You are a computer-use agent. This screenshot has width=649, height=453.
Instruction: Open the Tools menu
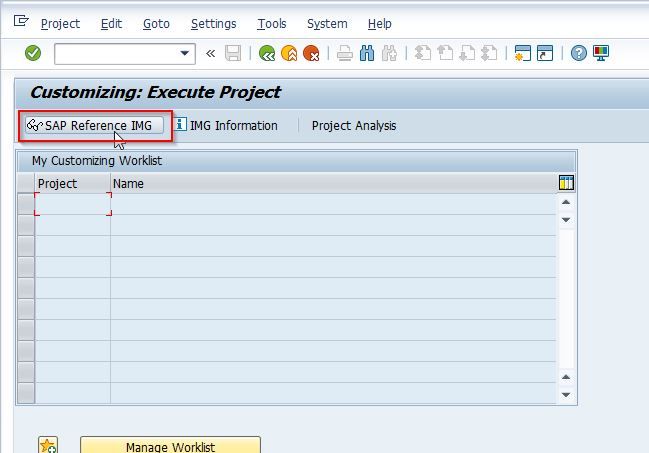click(x=272, y=24)
